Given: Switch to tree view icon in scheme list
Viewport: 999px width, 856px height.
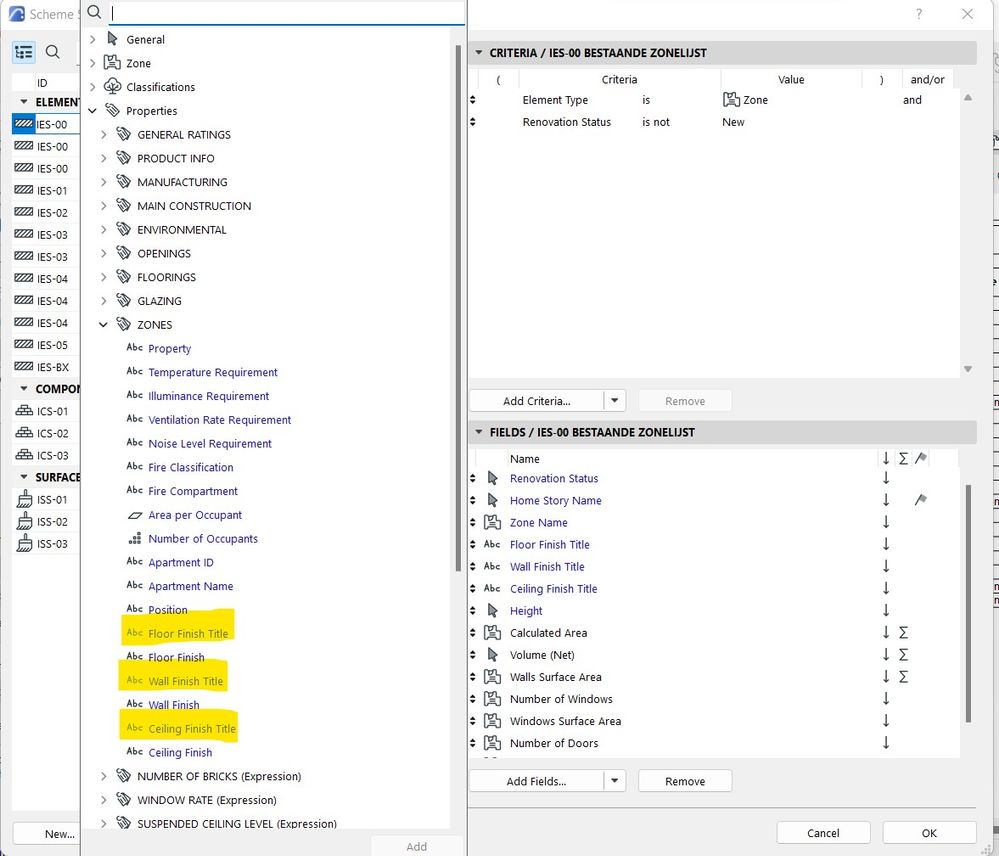Looking at the screenshot, I should (x=24, y=52).
